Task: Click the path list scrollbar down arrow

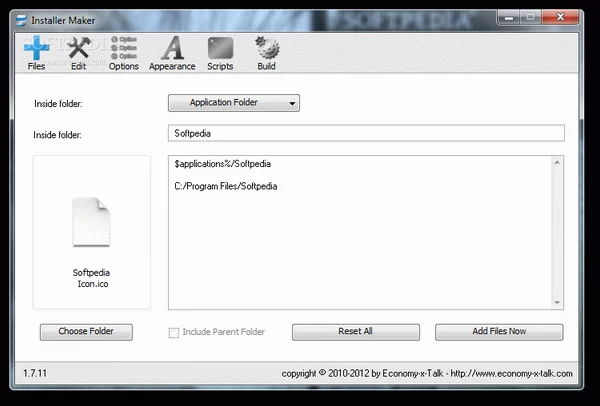Action: click(x=557, y=303)
